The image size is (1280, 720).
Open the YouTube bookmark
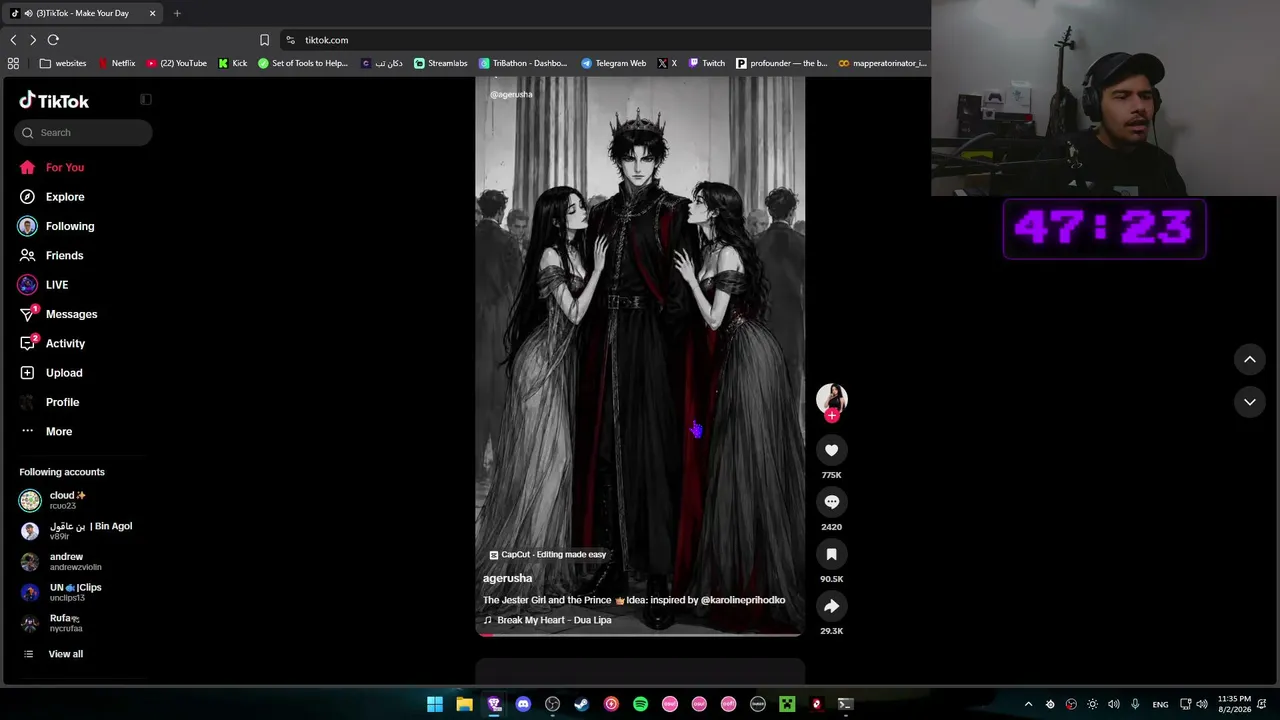[x=176, y=63]
